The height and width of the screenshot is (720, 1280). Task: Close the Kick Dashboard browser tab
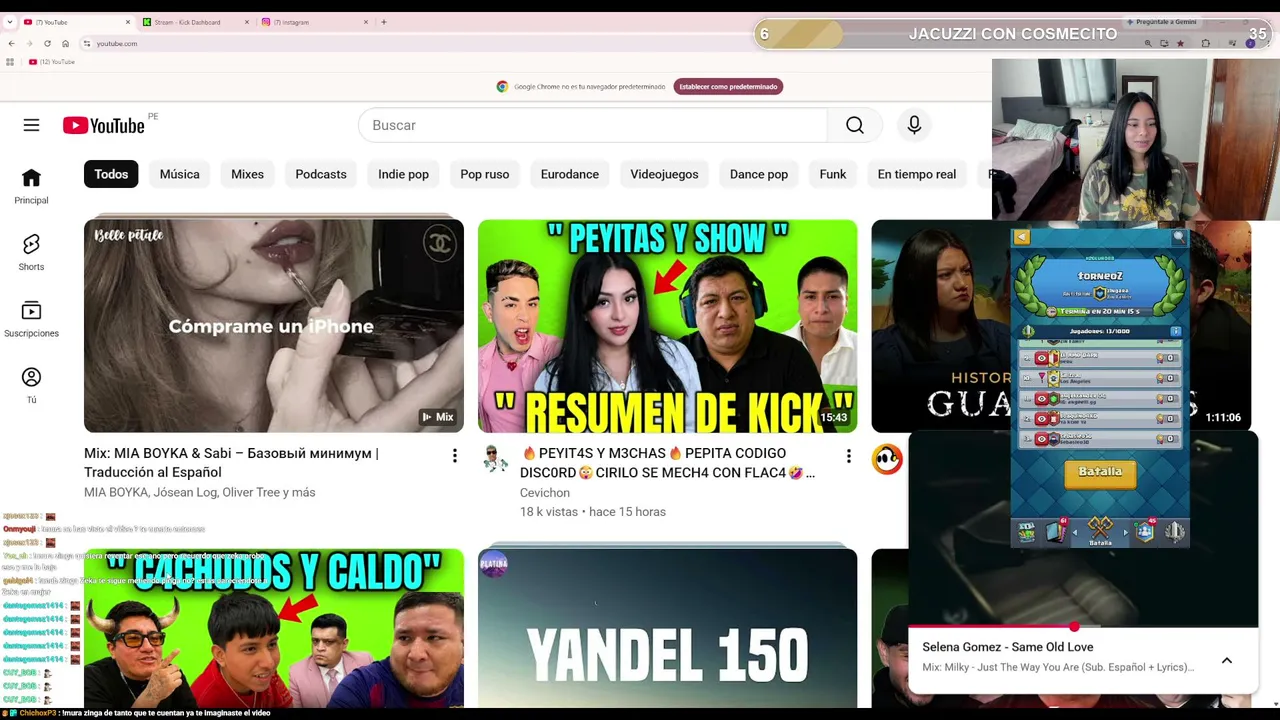(x=247, y=22)
